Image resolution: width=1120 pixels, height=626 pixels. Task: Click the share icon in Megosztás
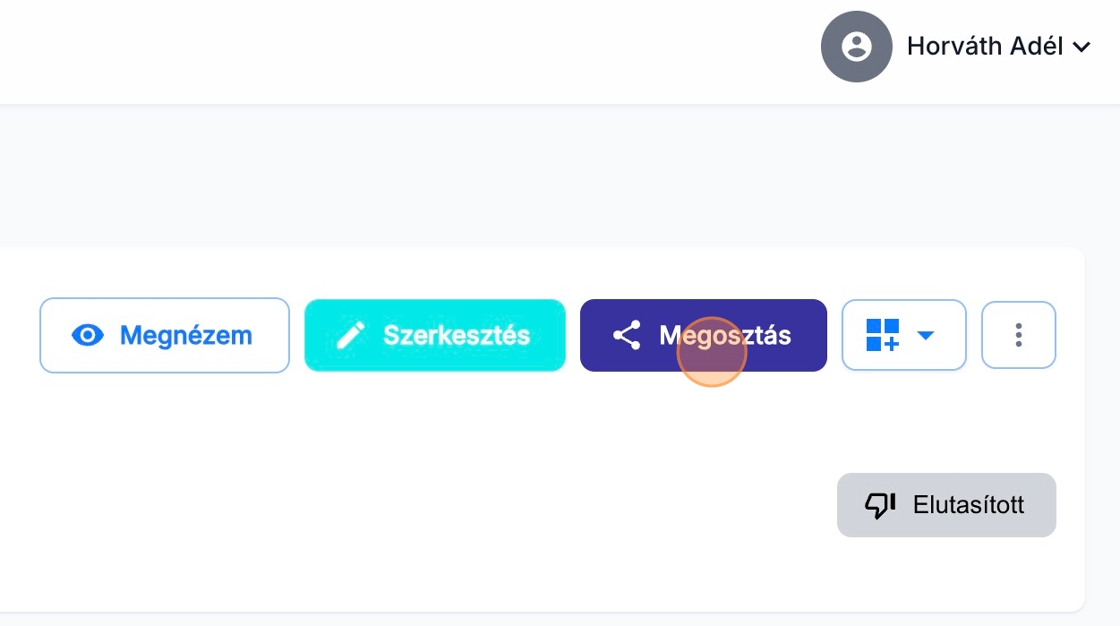[x=627, y=335]
